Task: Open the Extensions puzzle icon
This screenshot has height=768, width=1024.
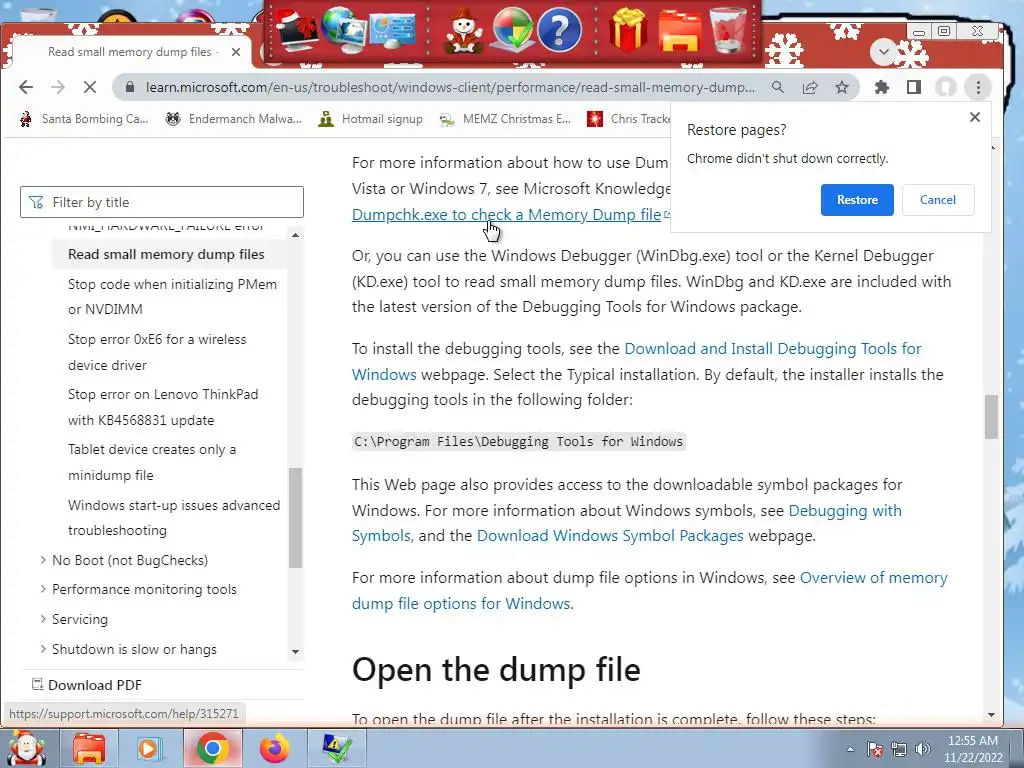Action: pyautogui.click(x=882, y=88)
